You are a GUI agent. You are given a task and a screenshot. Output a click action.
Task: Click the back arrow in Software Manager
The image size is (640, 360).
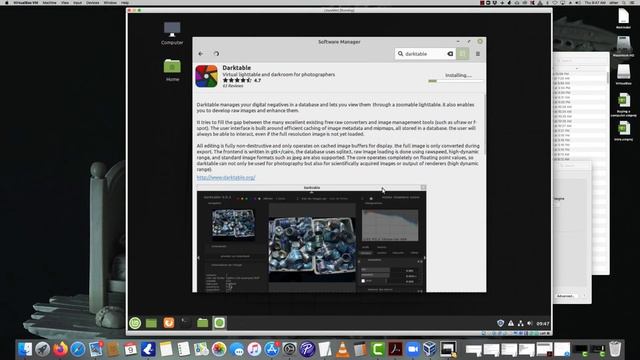201,54
